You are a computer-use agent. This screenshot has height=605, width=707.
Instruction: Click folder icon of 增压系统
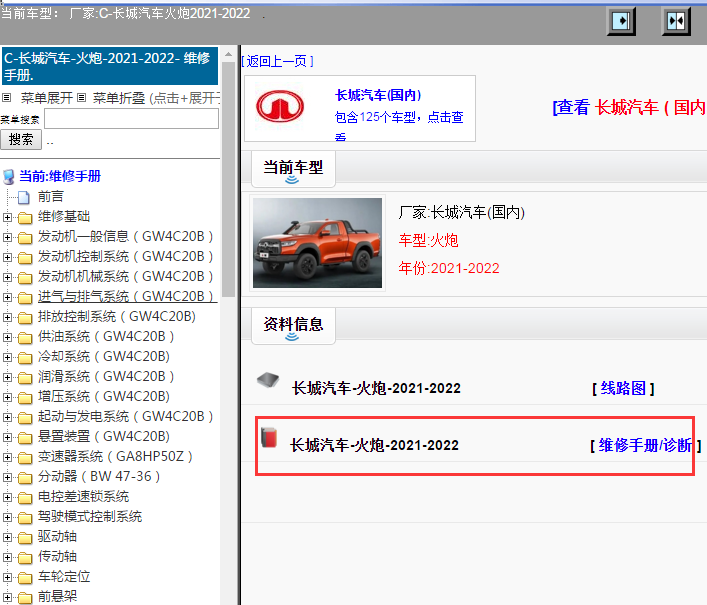pos(25,398)
